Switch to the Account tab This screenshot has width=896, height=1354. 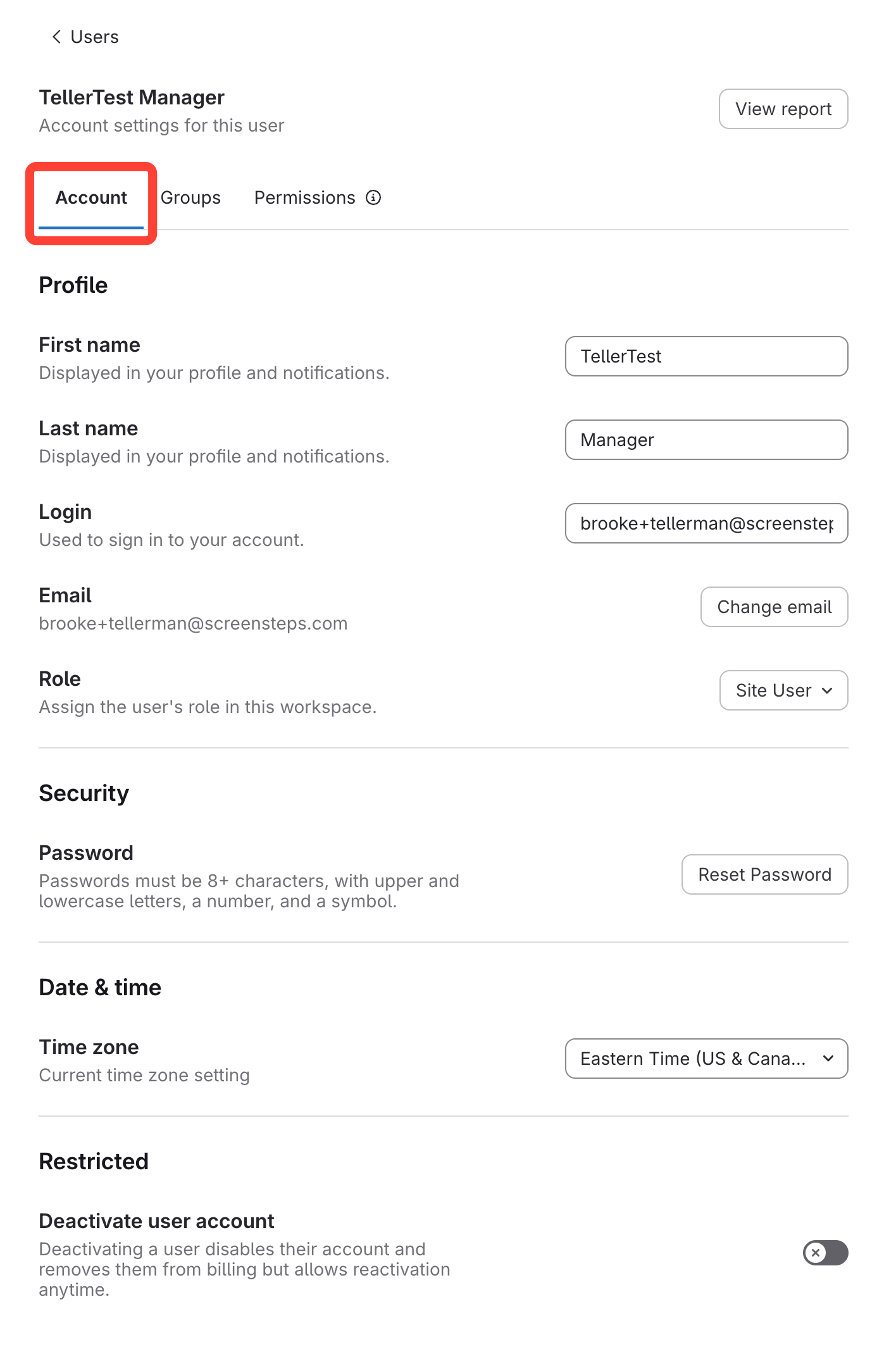point(91,198)
